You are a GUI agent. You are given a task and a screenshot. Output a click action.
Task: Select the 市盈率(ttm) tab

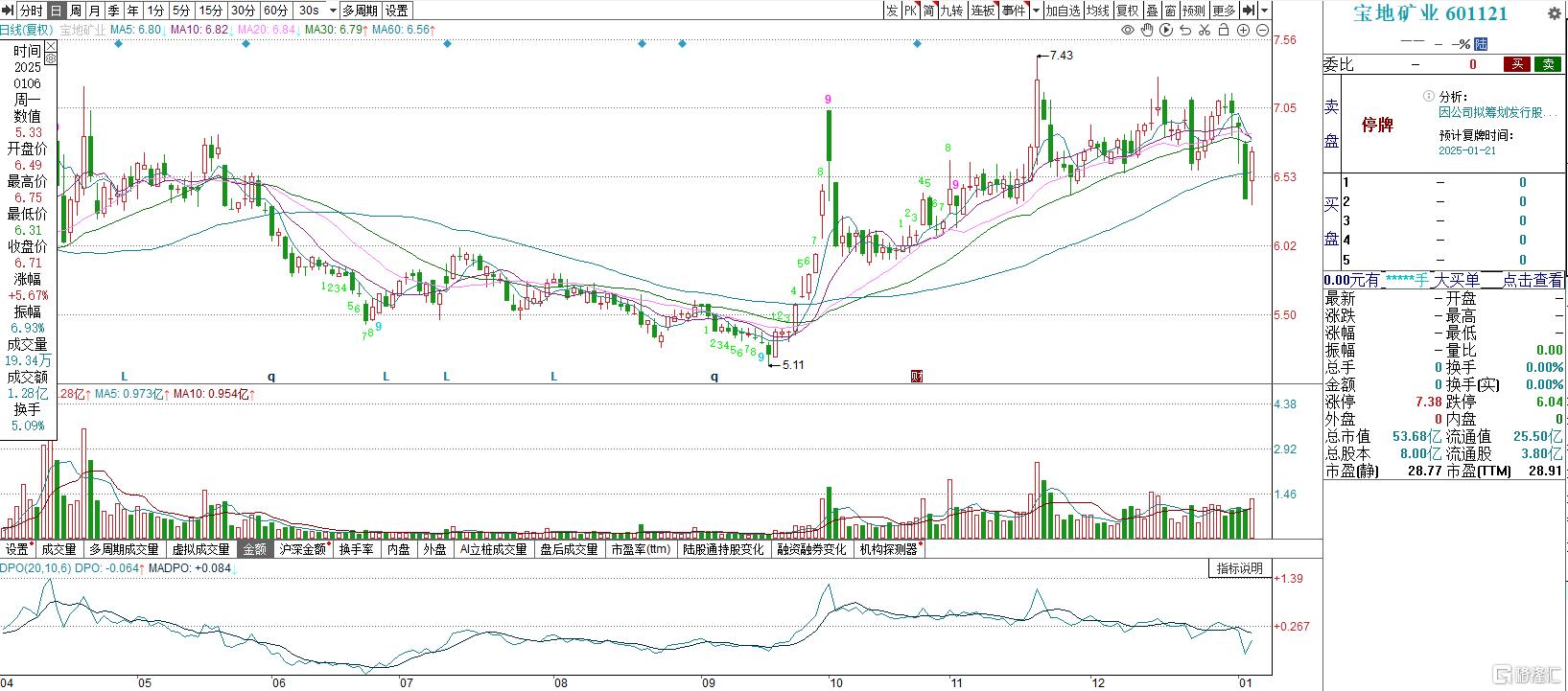tap(640, 549)
